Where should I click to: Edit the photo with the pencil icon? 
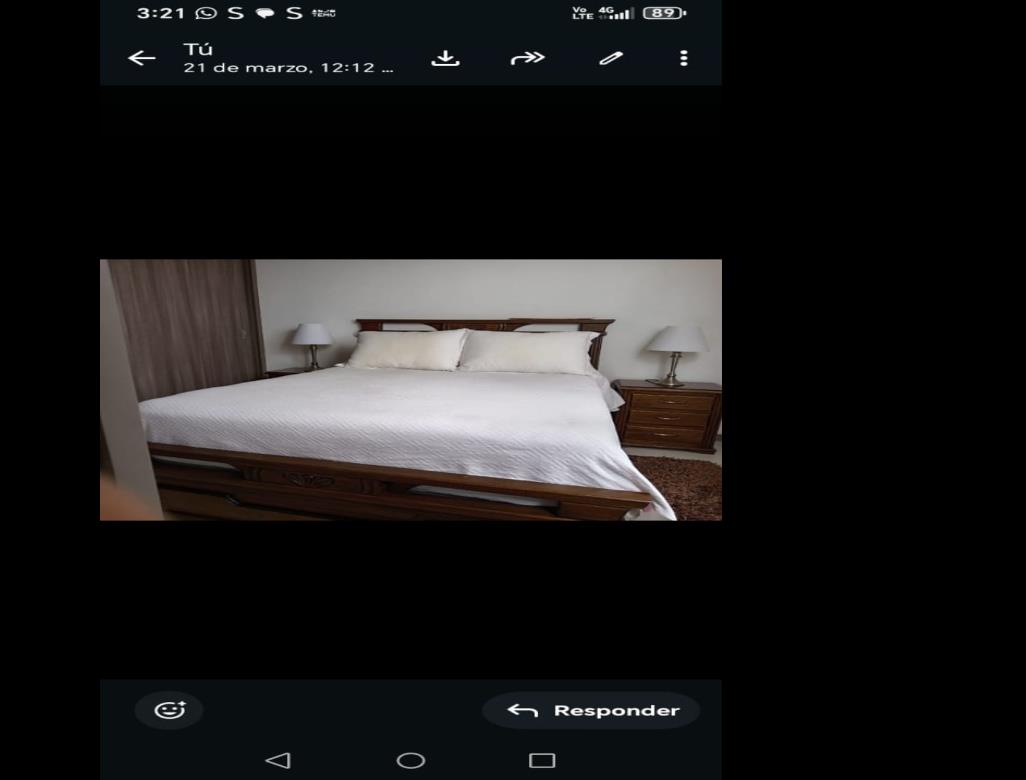pos(610,58)
